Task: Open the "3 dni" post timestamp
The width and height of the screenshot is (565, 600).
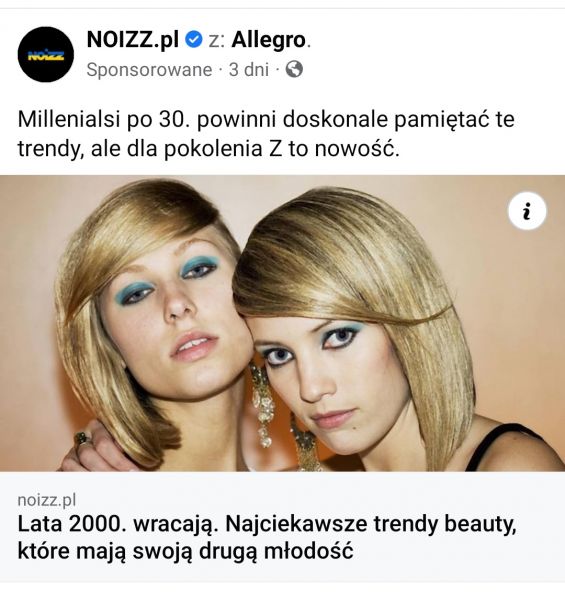Action: click(249, 70)
